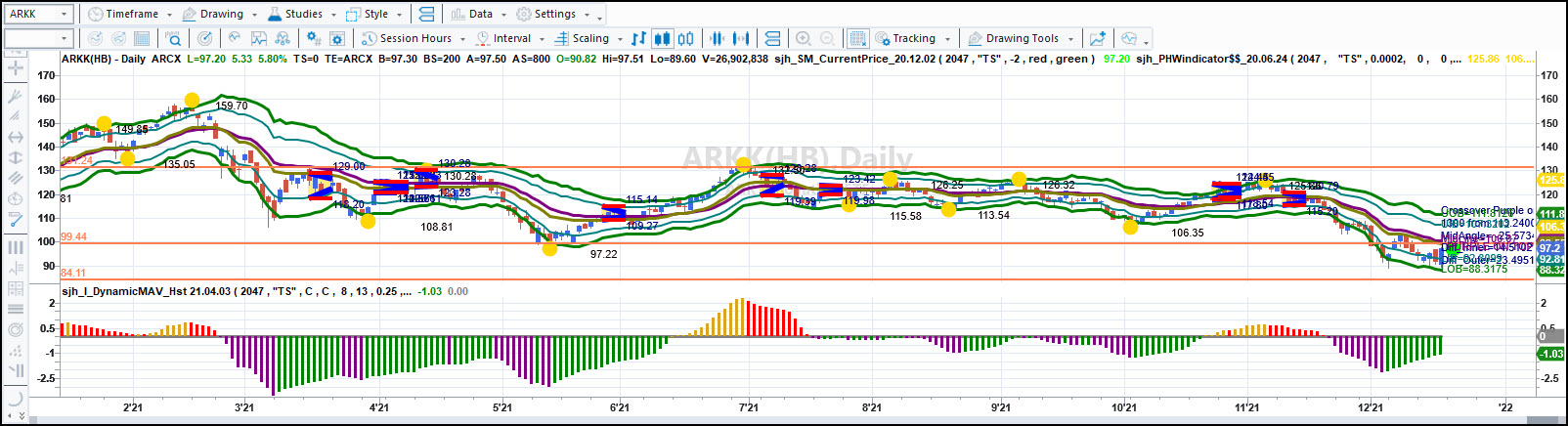The width and height of the screenshot is (1568, 426).
Task: Click the binoculars study scan icon
Action: [283, 38]
